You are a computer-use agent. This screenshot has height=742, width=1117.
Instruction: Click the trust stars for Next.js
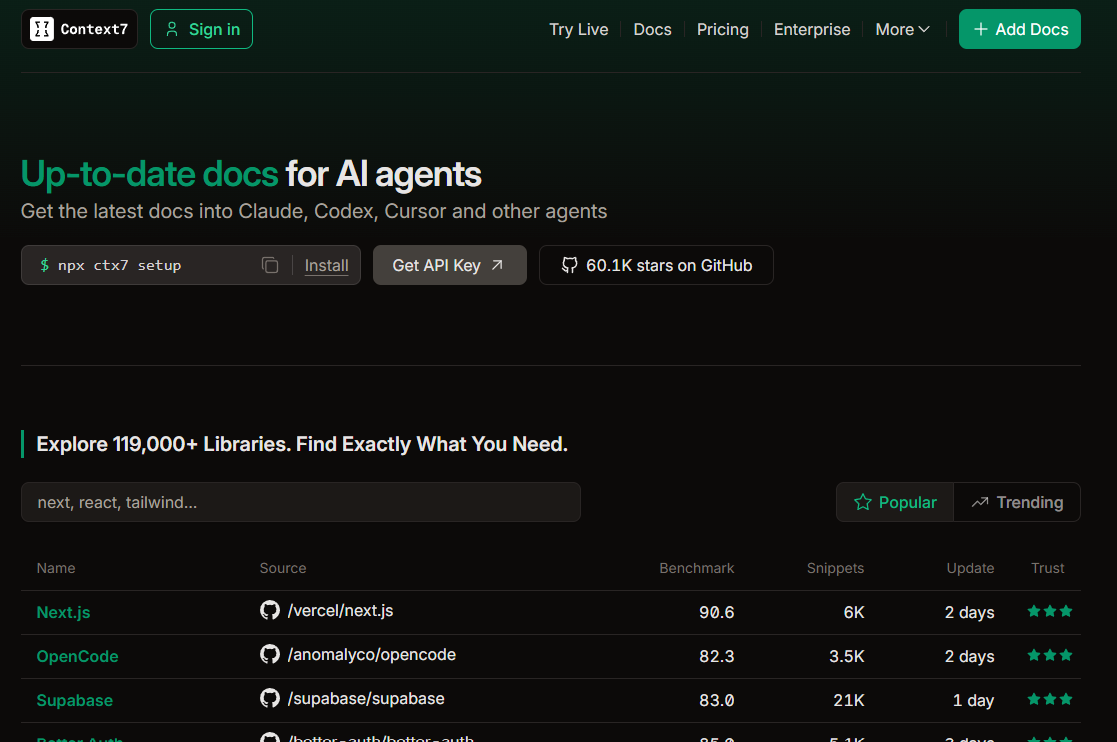1049,611
